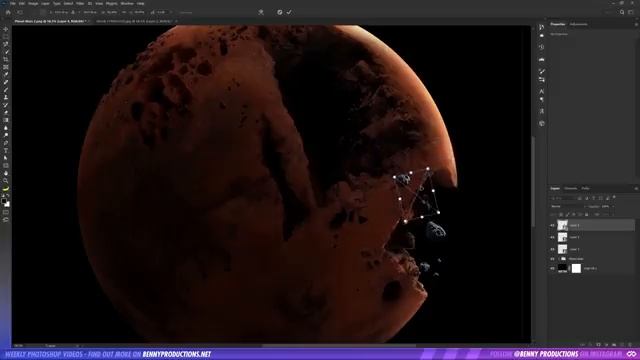Image resolution: width=640 pixels, height=360 pixels.
Task: Open the layer filter Kind dropdown
Action: [562, 198]
